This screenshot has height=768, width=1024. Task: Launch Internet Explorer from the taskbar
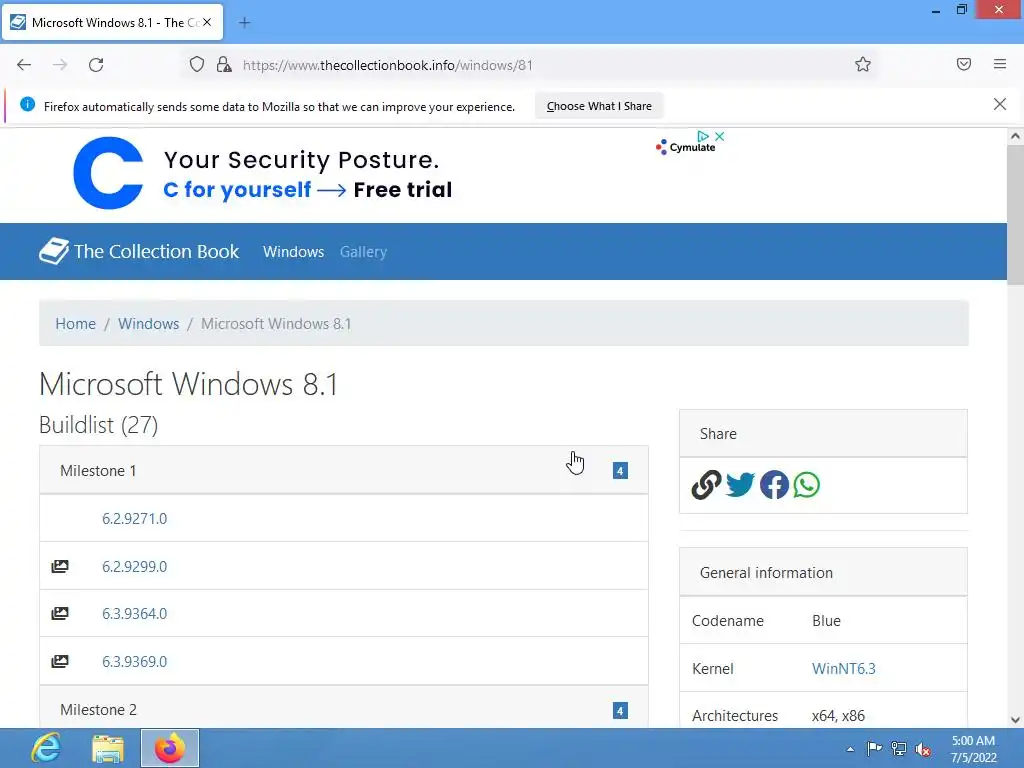(46, 748)
